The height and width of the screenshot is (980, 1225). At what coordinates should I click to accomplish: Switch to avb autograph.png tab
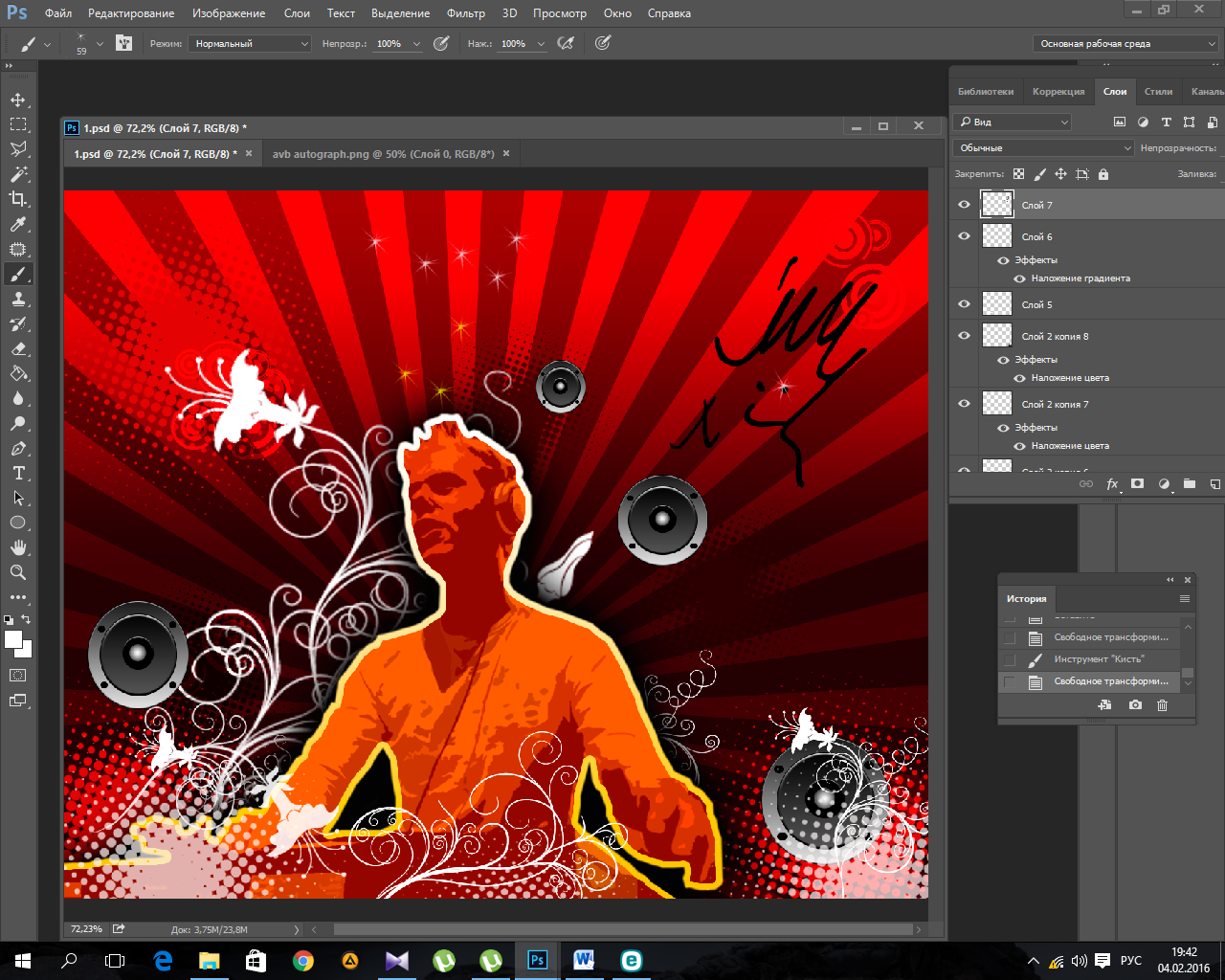point(384,153)
